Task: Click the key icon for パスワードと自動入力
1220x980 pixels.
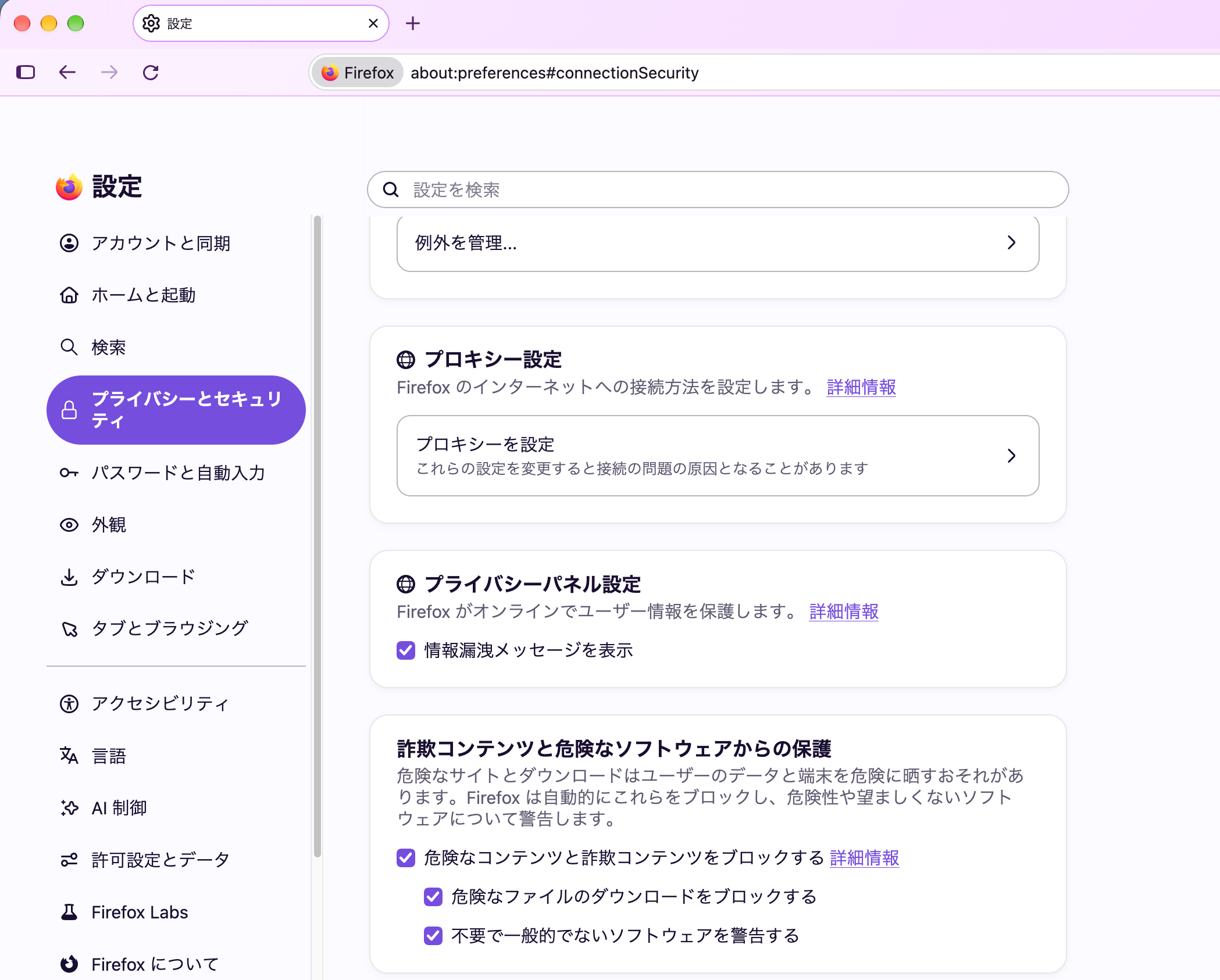Action: point(69,473)
